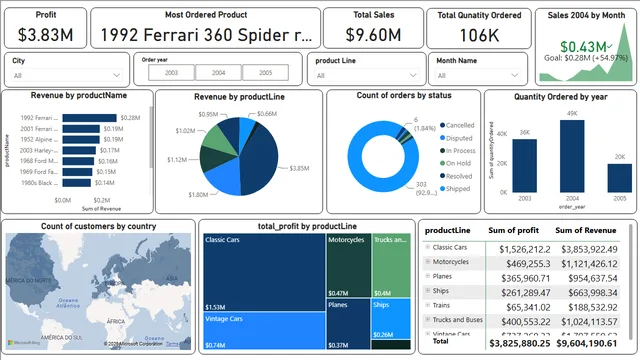This screenshot has height=360, width=640.
Task: Click the Resolved legend color dot
Action: [x=442, y=176]
